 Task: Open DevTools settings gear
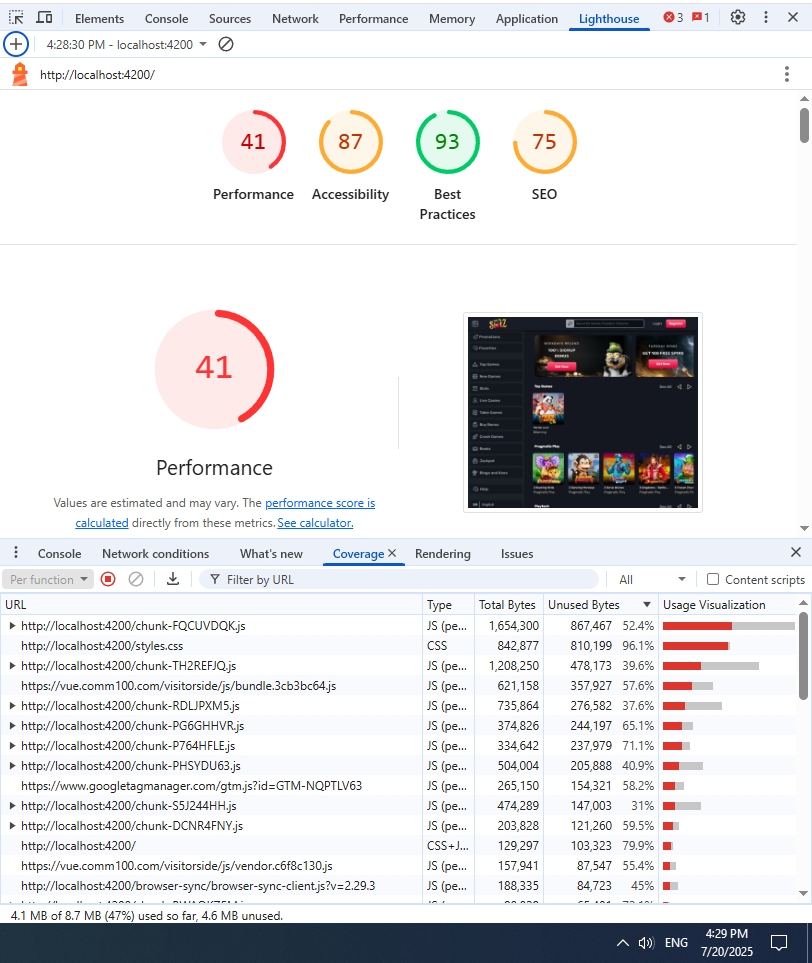[x=738, y=17]
